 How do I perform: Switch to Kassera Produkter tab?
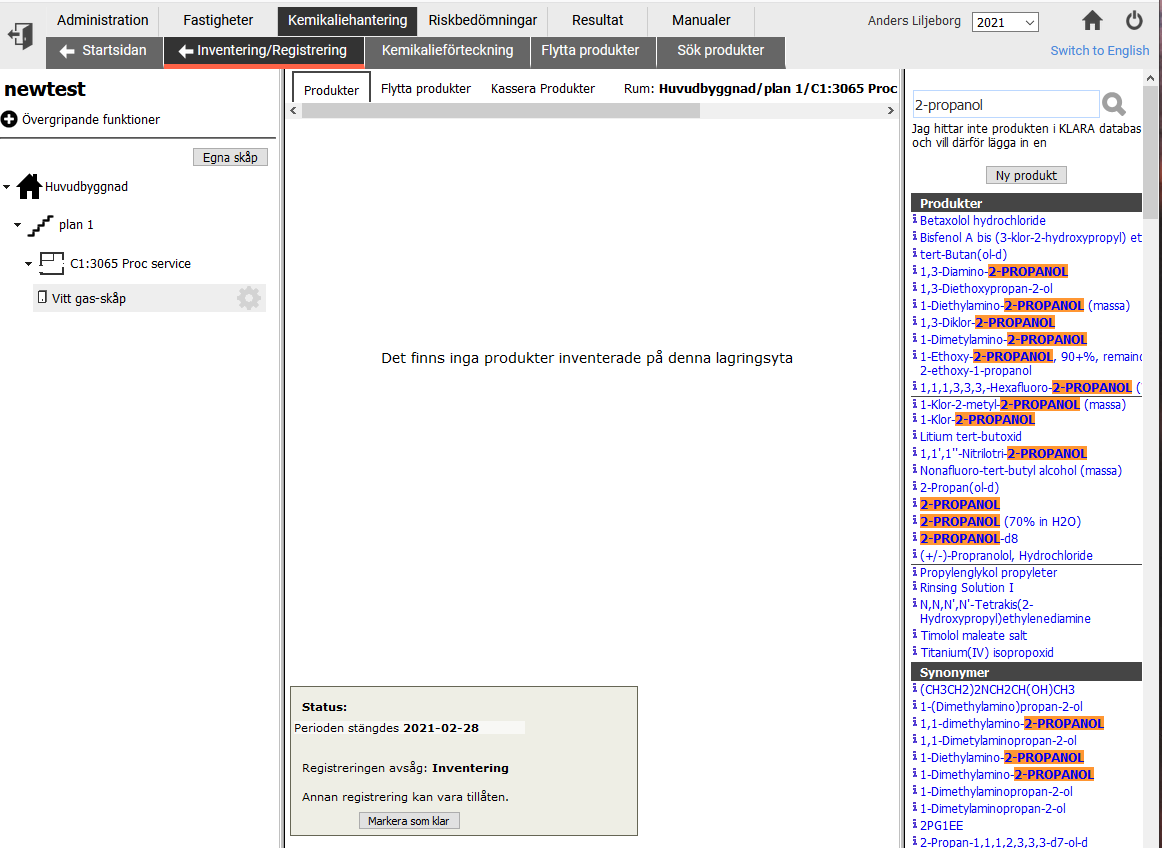pyautogui.click(x=542, y=89)
